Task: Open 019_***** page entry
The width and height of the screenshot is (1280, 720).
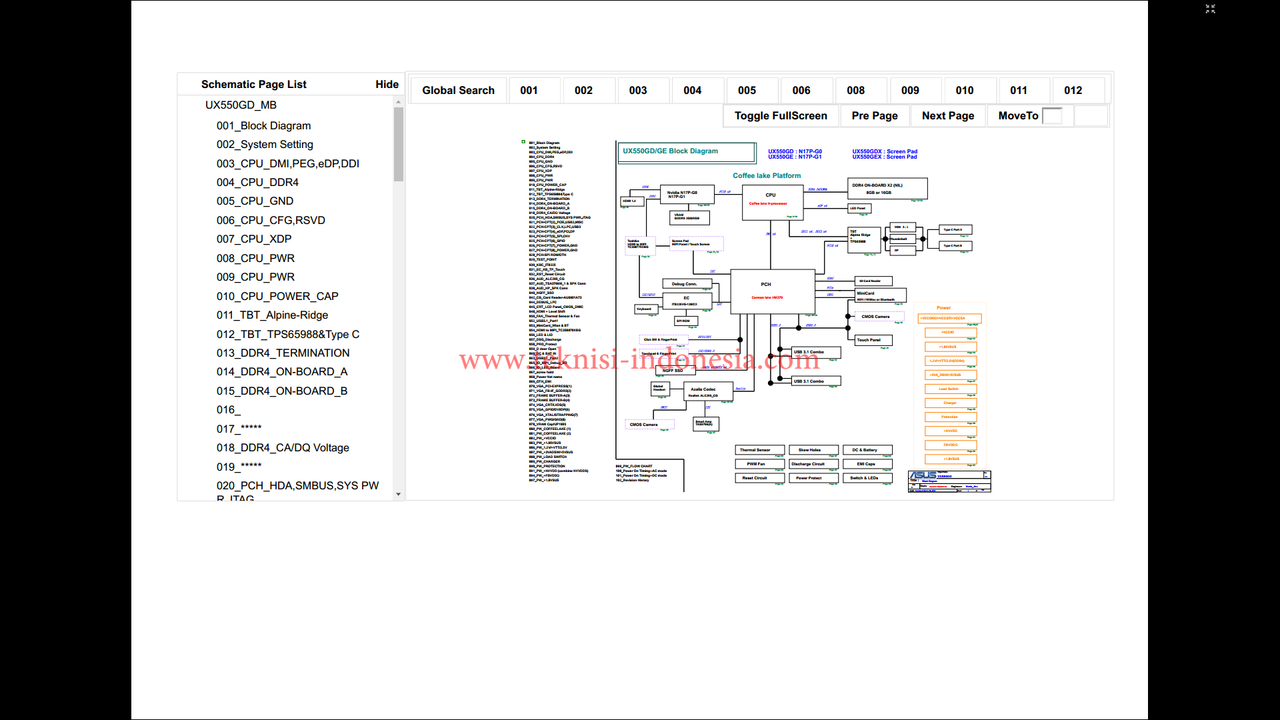Action: 239,467
